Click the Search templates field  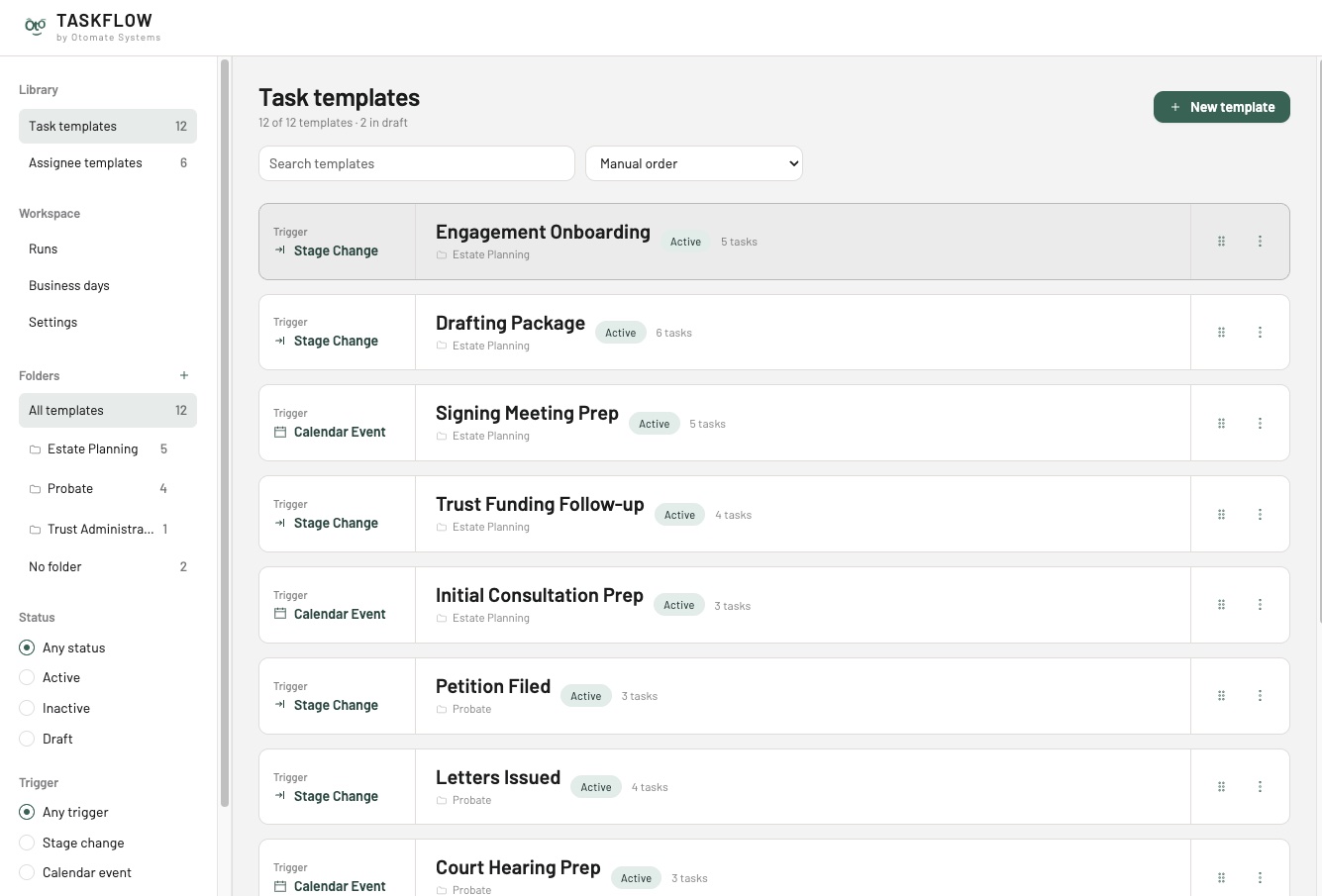[x=417, y=163]
